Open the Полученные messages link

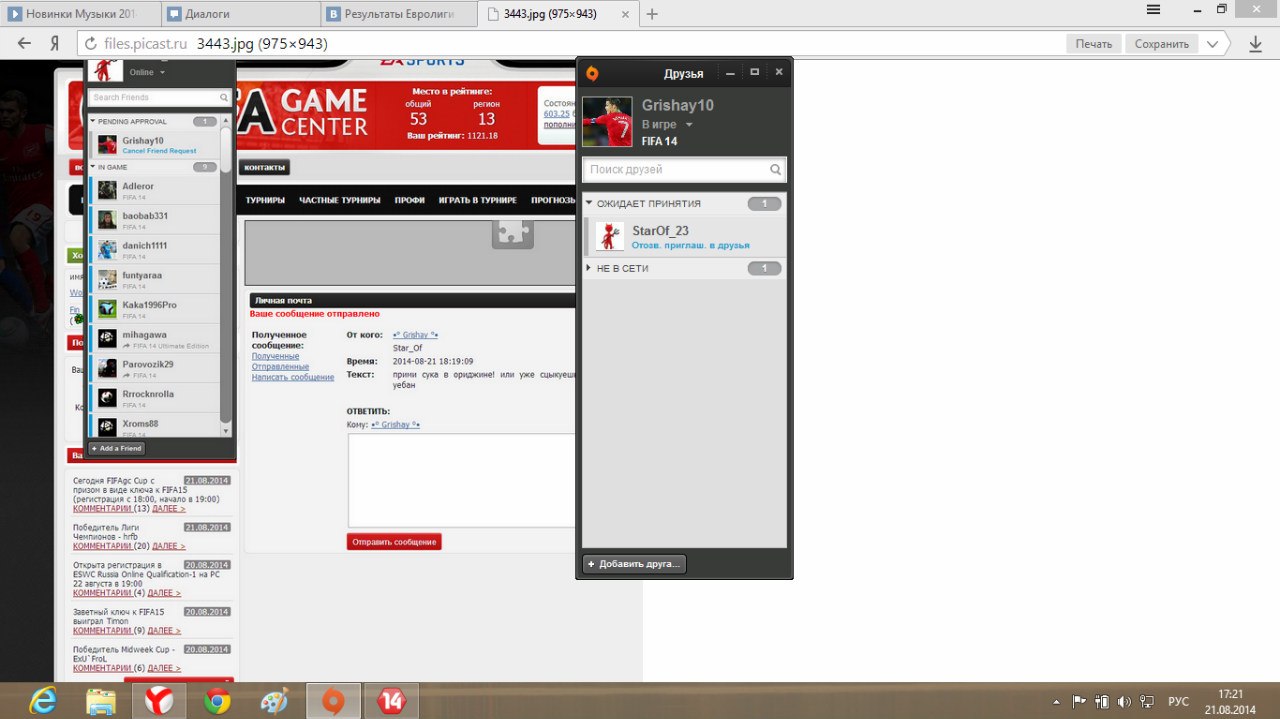tap(275, 356)
